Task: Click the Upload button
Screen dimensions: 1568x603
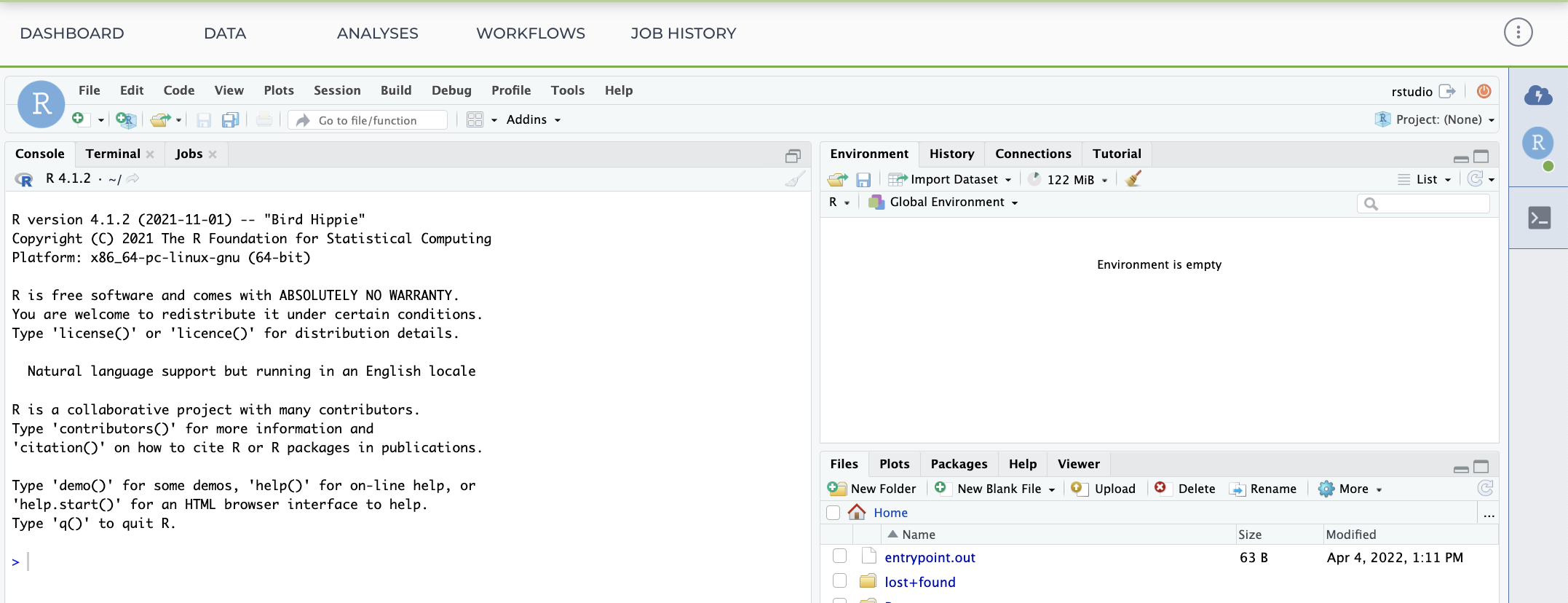Action: tap(1104, 489)
